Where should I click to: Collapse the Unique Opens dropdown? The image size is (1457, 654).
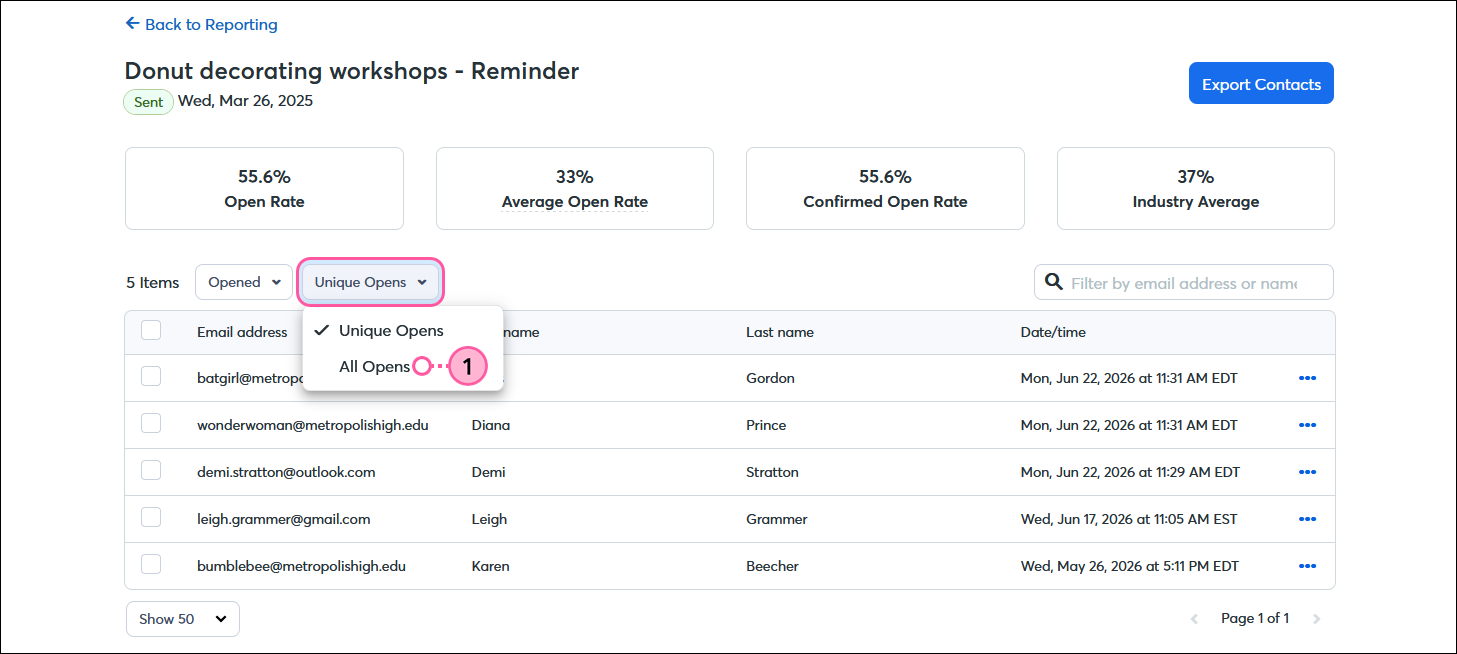point(371,282)
